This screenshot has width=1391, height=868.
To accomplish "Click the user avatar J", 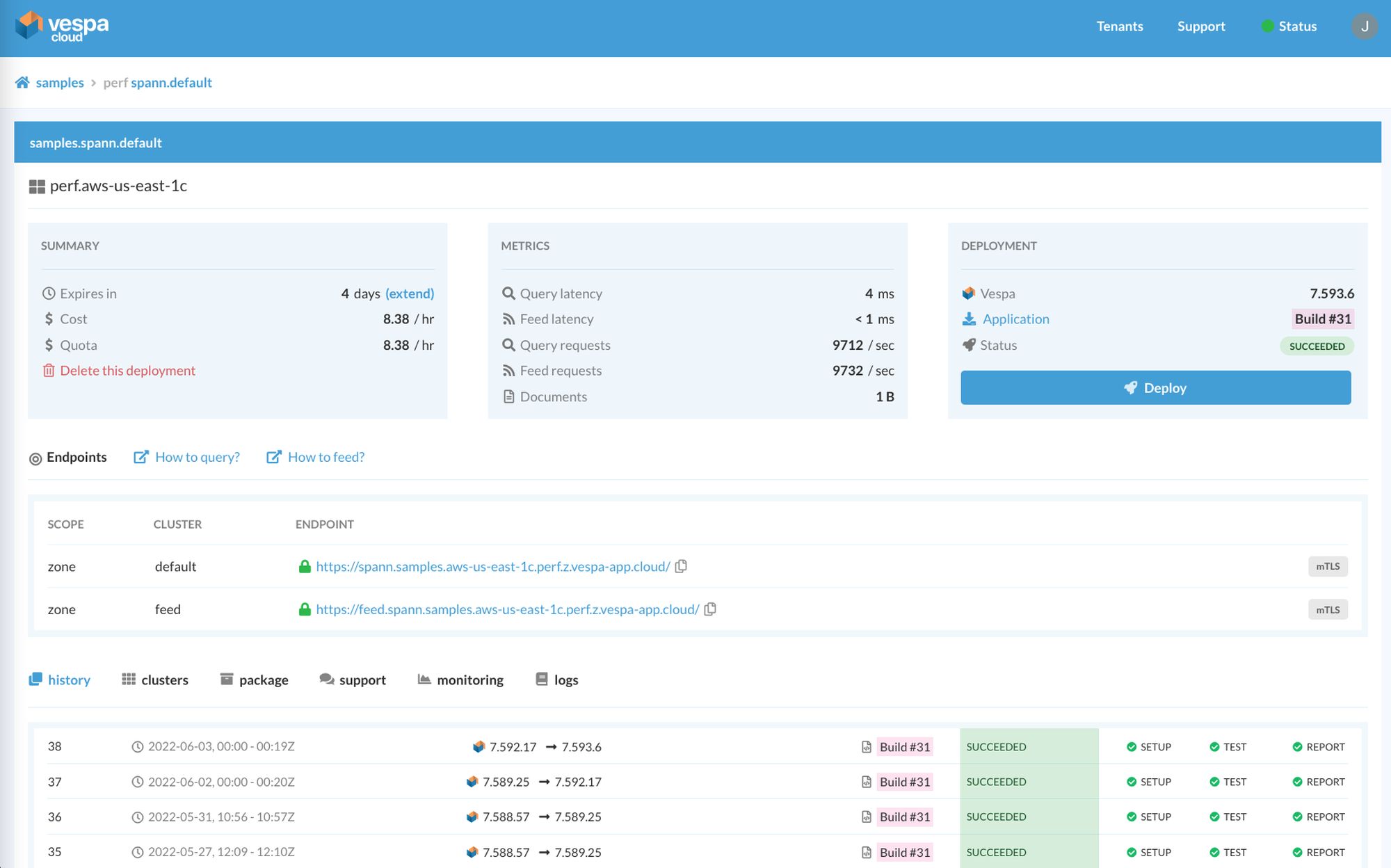I will [1364, 26].
